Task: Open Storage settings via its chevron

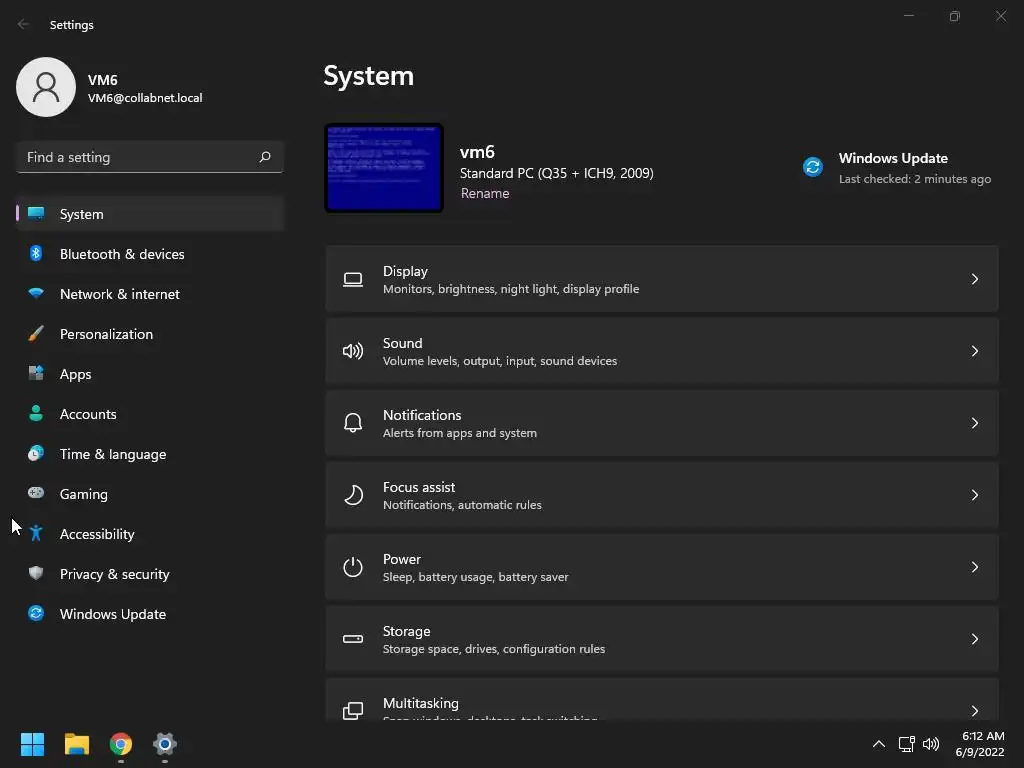Action: coord(974,639)
